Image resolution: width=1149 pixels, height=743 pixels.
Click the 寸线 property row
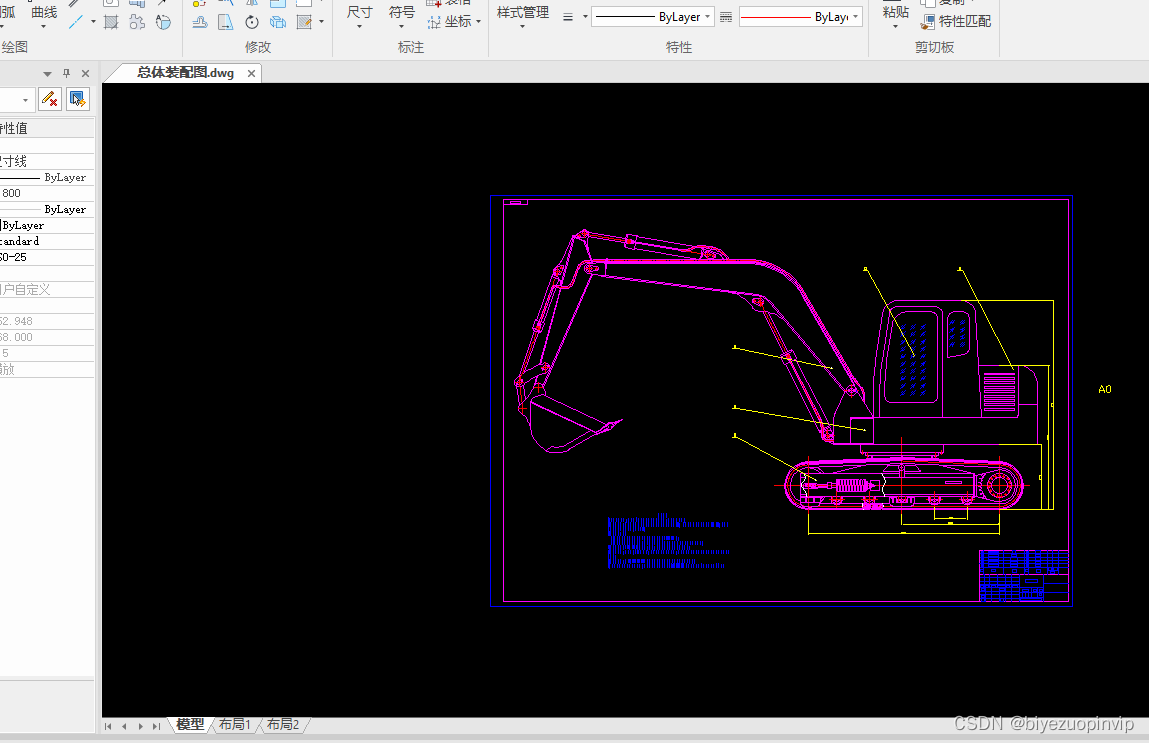[x=47, y=161]
